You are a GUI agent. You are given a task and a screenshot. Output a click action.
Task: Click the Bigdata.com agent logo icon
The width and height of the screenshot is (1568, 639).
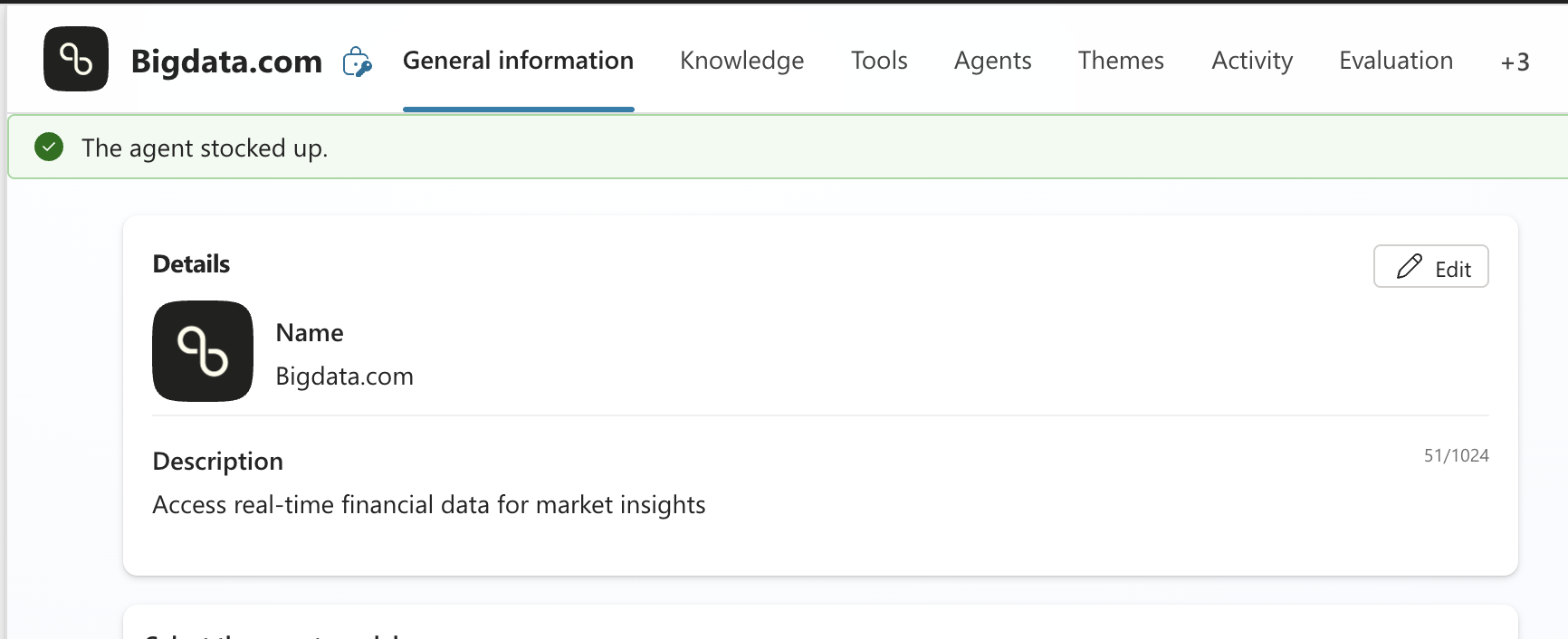click(75, 59)
